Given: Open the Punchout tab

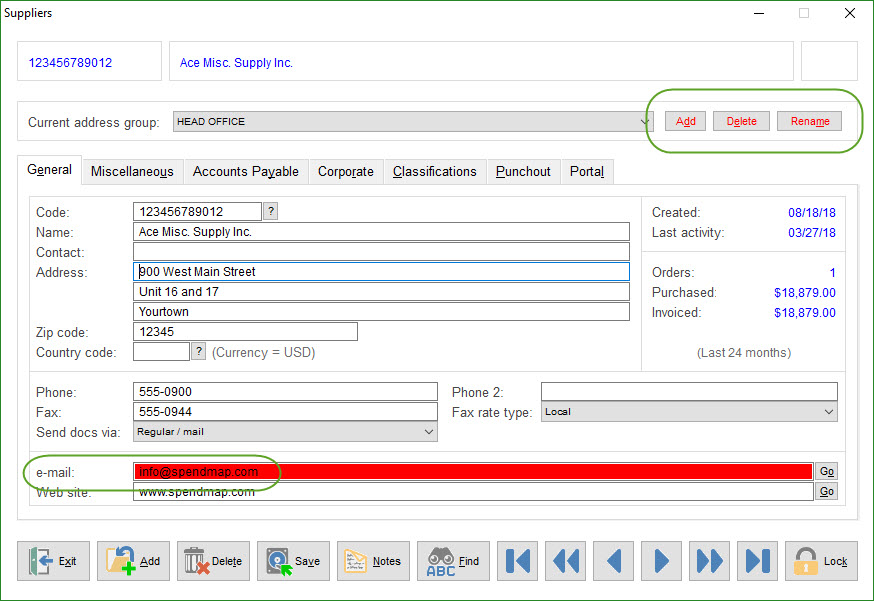Looking at the screenshot, I should 523,172.
